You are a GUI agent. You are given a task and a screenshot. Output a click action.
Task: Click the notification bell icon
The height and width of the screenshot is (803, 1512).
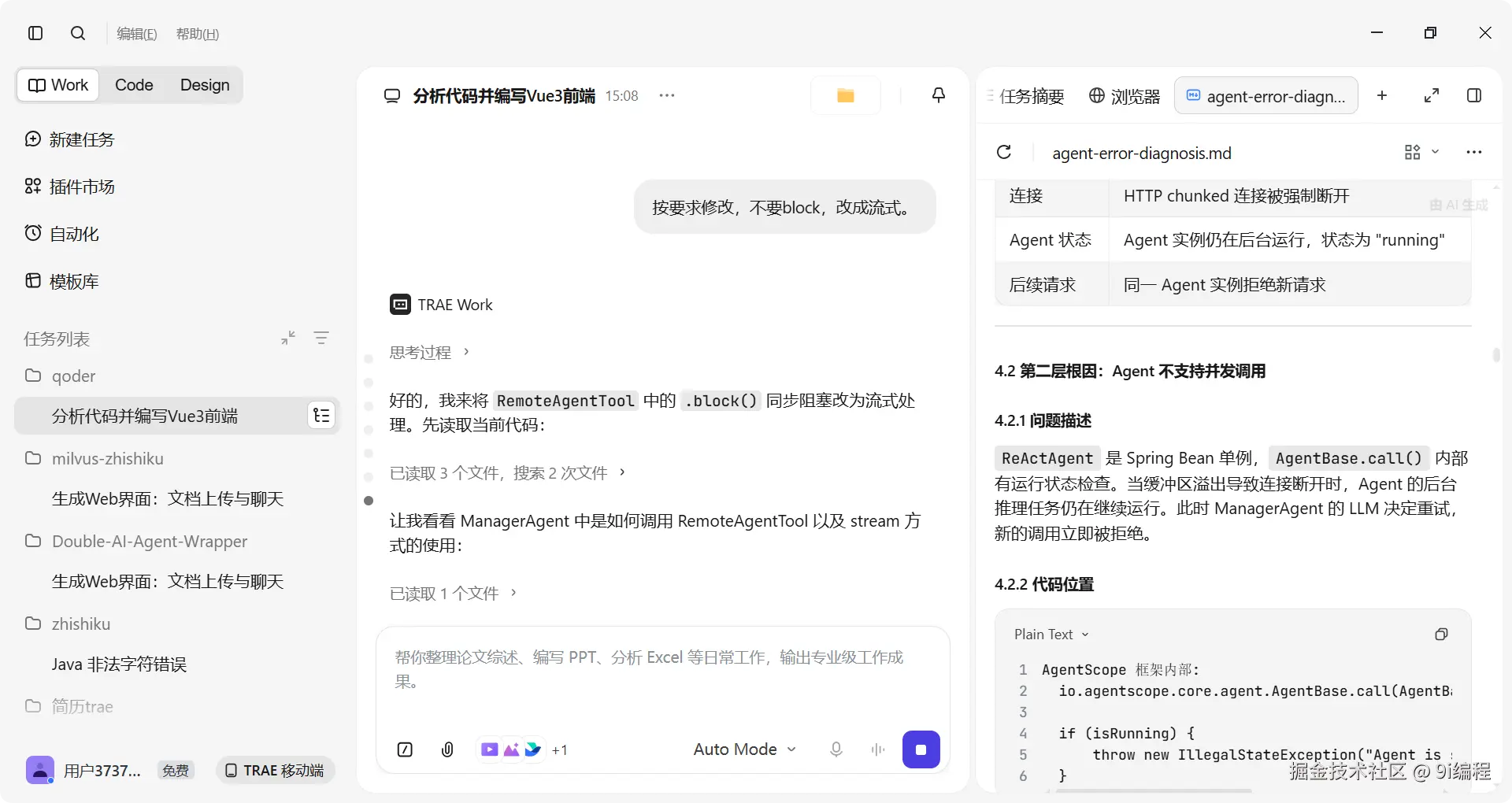939,95
